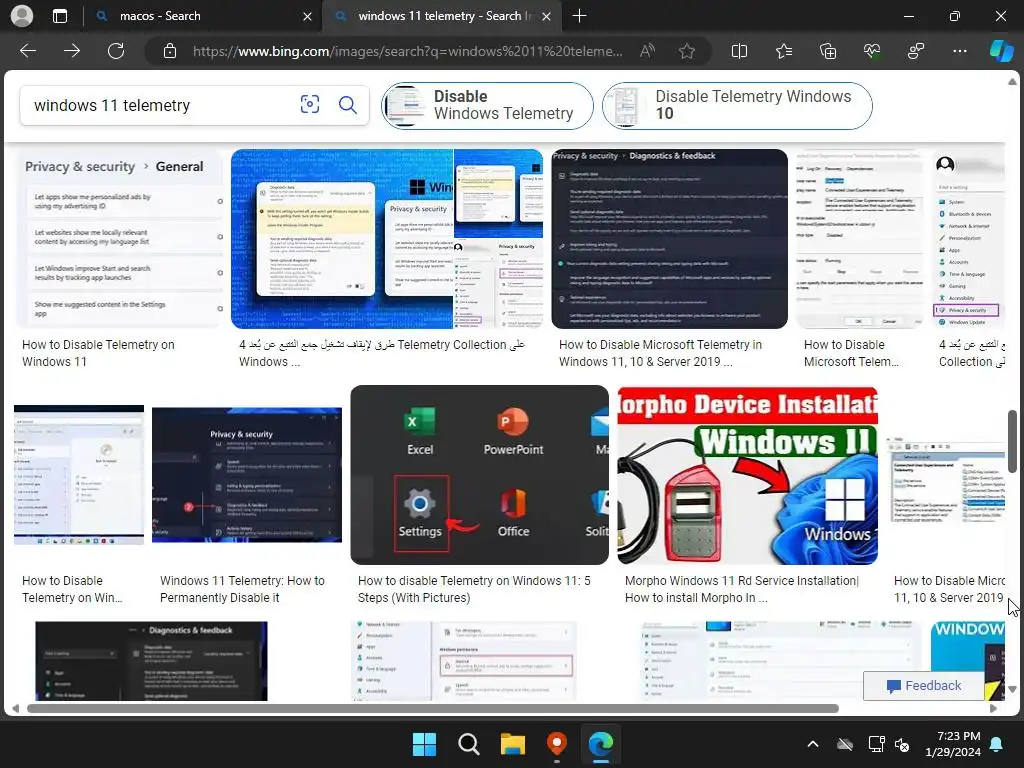Close the macos - Search tab
The width and height of the screenshot is (1024, 768).
pos(307,16)
